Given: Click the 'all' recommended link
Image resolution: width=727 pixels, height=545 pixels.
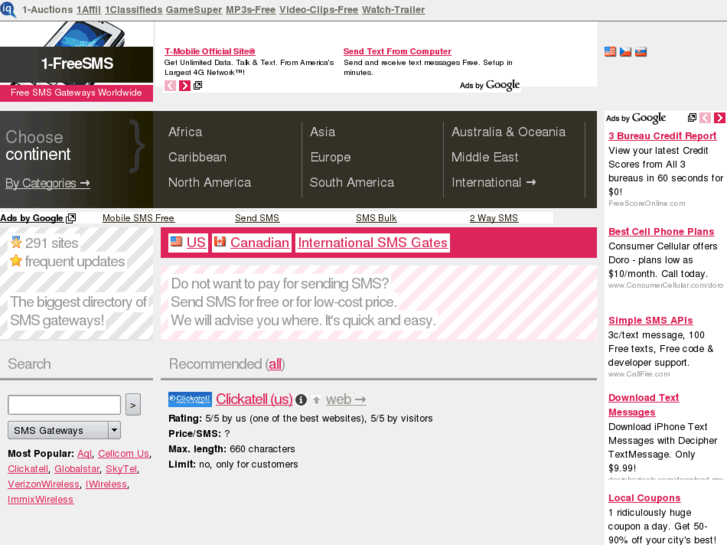Looking at the screenshot, I should (x=275, y=364).
